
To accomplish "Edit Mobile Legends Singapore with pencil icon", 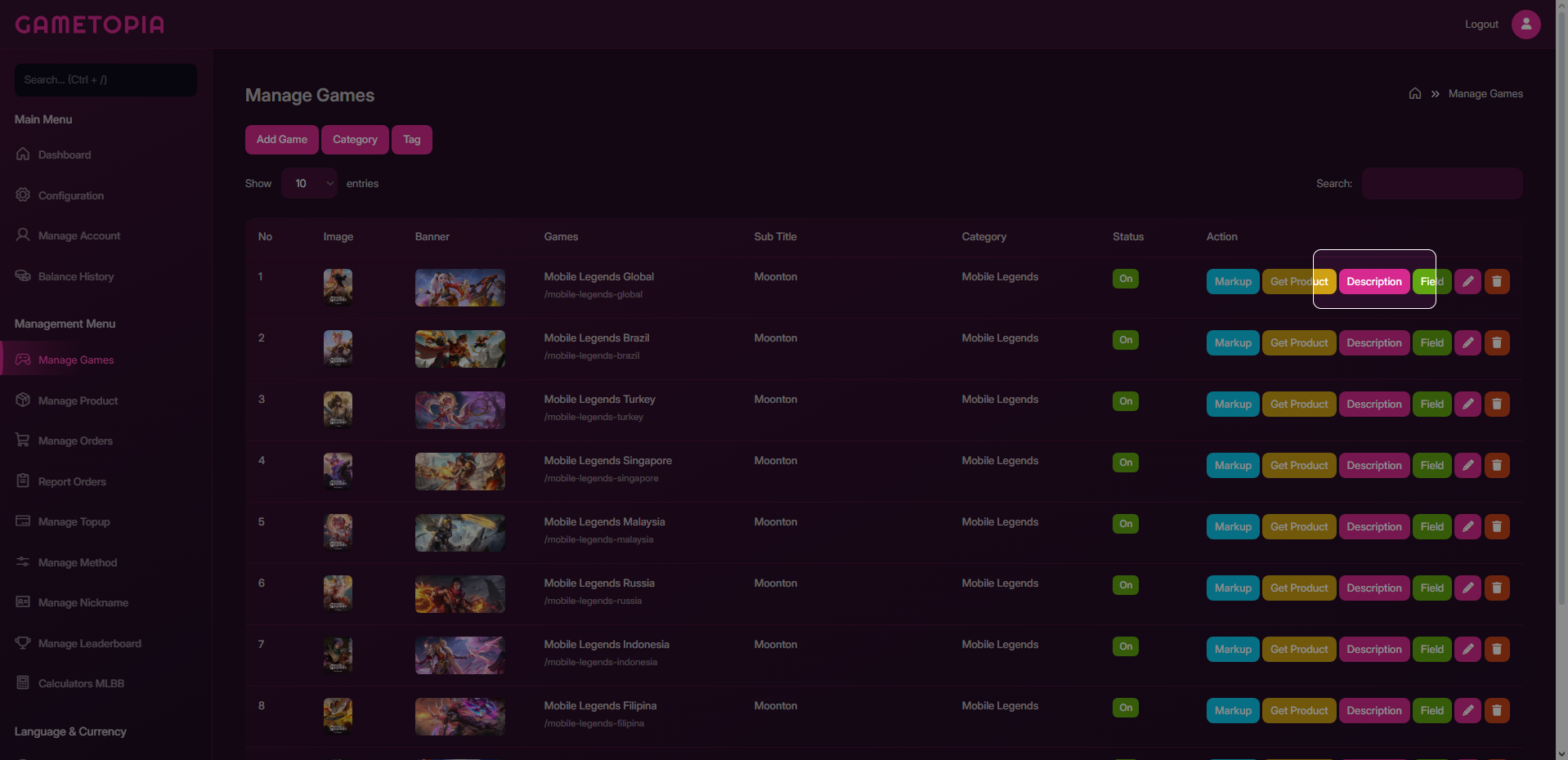I will (1467, 465).
